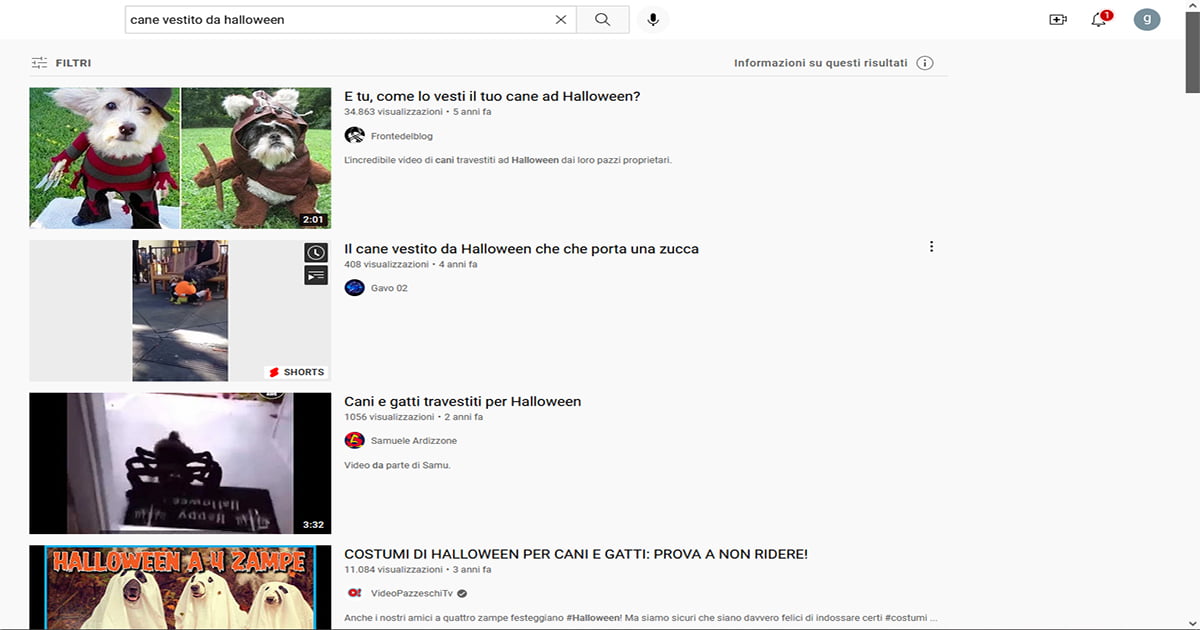Add Shorts video to Watch Later
This screenshot has height=630, width=1200.
pyautogui.click(x=316, y=254)
